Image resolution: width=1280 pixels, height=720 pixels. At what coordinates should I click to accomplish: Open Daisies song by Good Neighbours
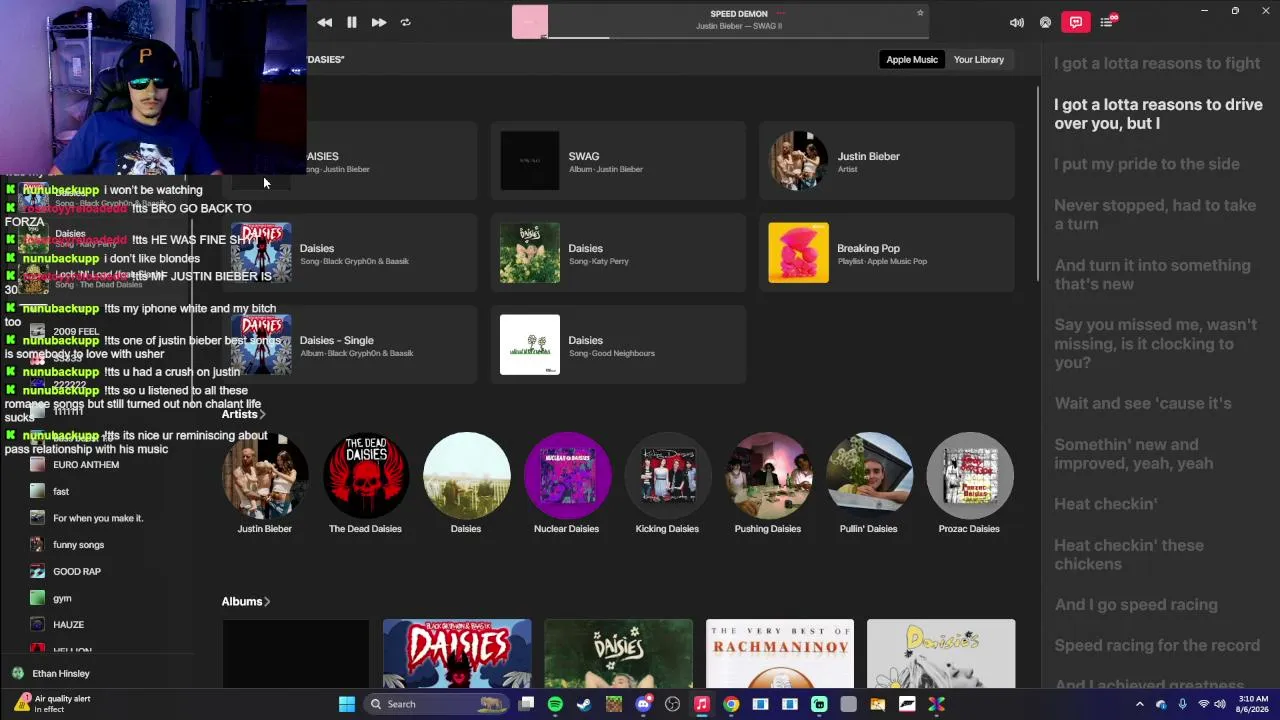point(618,345)
